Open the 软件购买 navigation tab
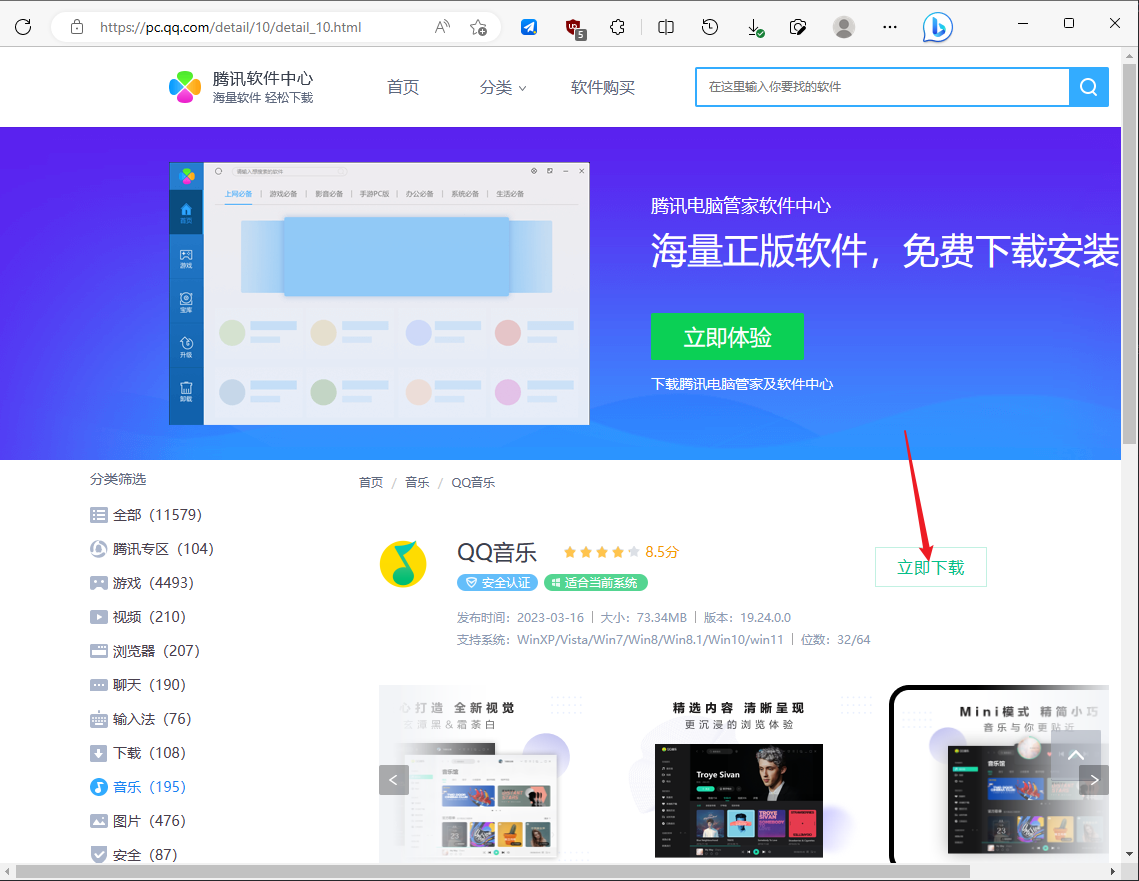Screen dimensions: 1139x881 click(603, 88)
